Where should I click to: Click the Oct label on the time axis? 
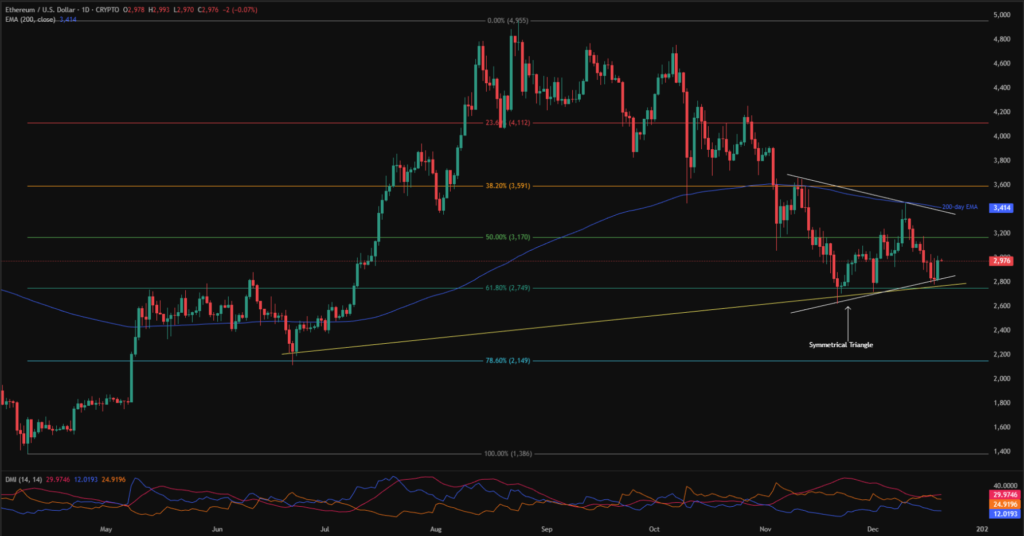654,529
